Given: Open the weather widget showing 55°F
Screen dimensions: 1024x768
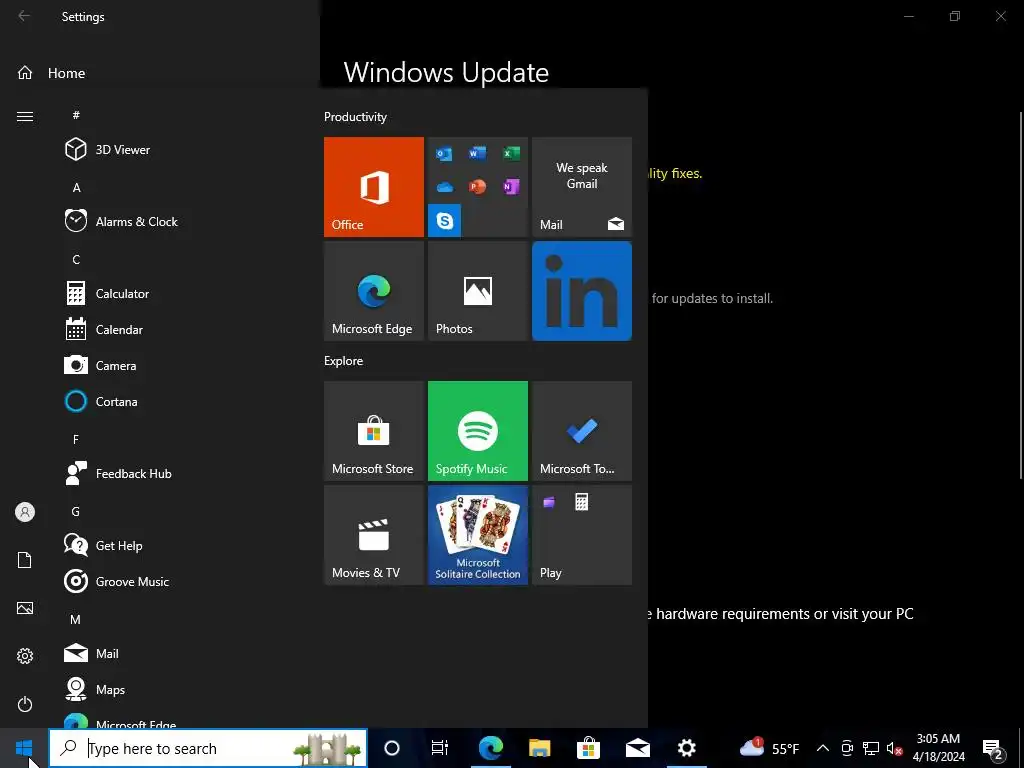Looking at the screenshot, I should tap(769, 748).
